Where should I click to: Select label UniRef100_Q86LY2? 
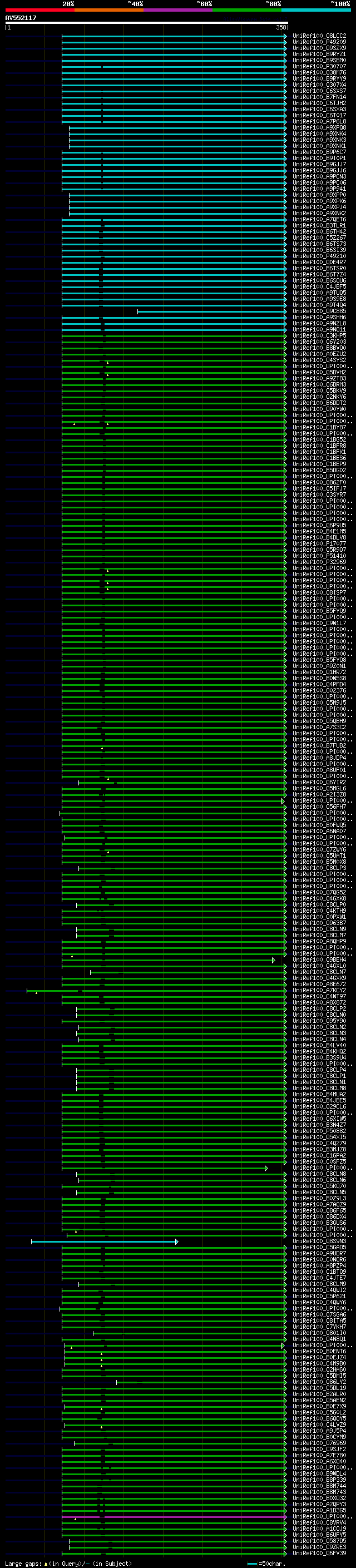click(319, 1382)
